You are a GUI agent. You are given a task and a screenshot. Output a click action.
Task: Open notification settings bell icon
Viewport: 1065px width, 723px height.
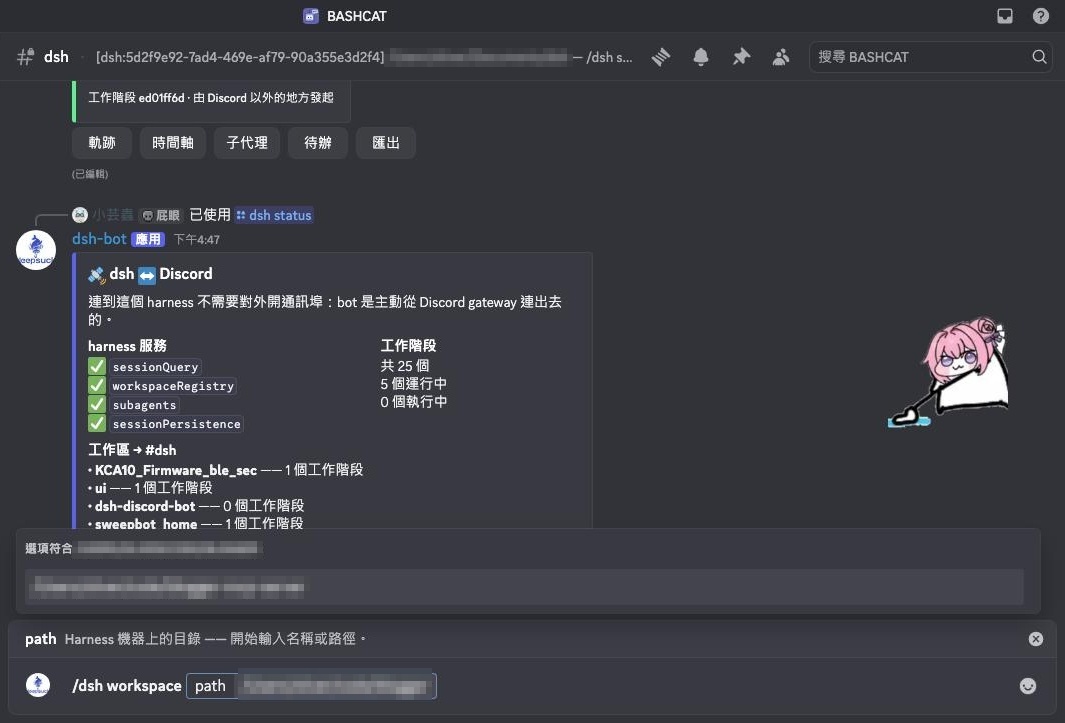[x=701, y=57]
